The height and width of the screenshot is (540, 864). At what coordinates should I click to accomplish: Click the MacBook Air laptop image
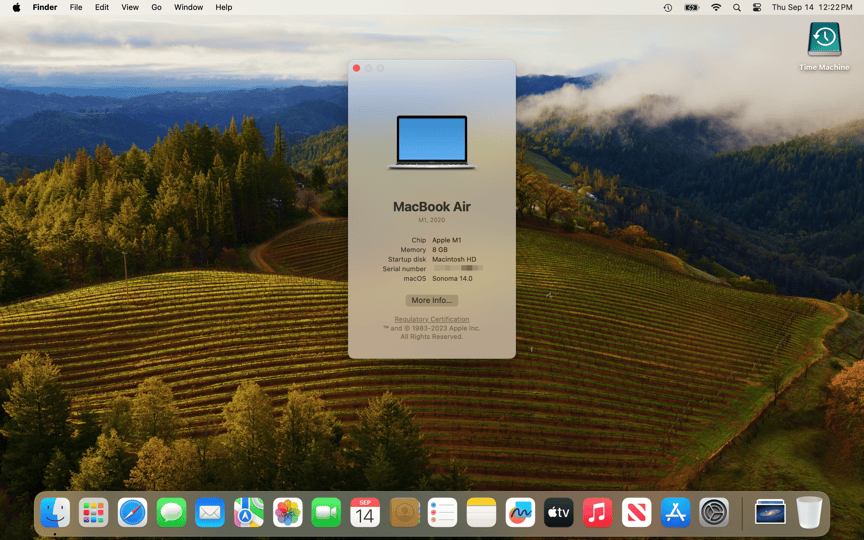pyautogui.click(x=431, y=142)
